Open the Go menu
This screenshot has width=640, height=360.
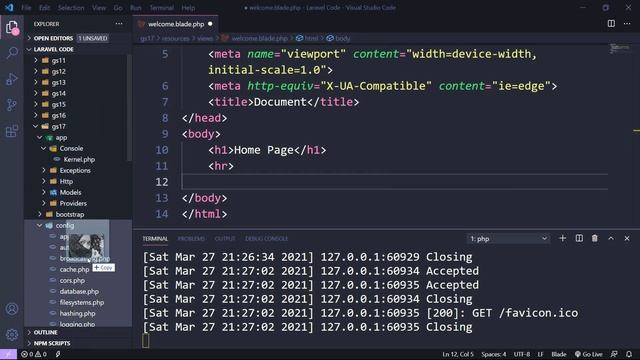pyautogui.click(x=118, y=8)
